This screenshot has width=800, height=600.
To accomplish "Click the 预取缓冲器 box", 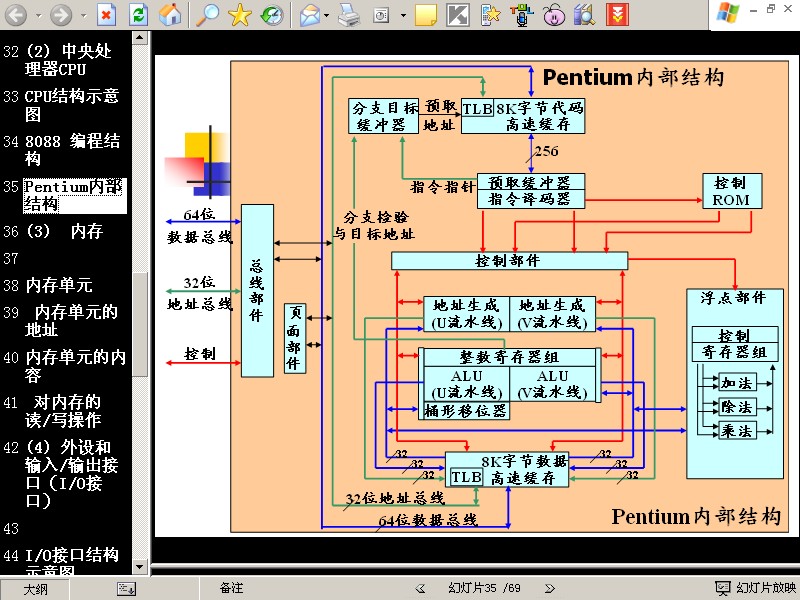I will 531,182.
